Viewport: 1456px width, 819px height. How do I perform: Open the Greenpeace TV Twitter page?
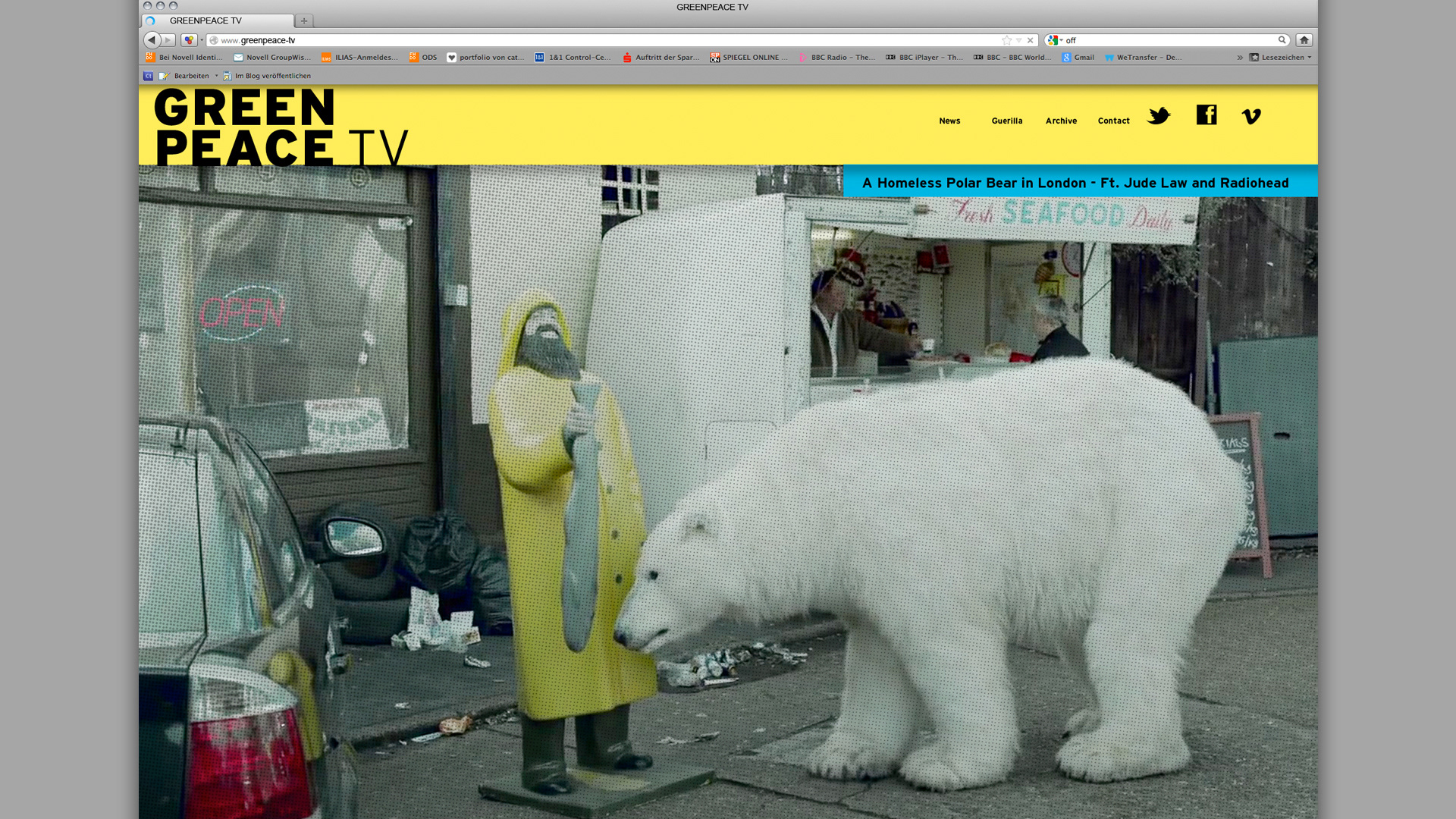click(x=1158, y=116)
